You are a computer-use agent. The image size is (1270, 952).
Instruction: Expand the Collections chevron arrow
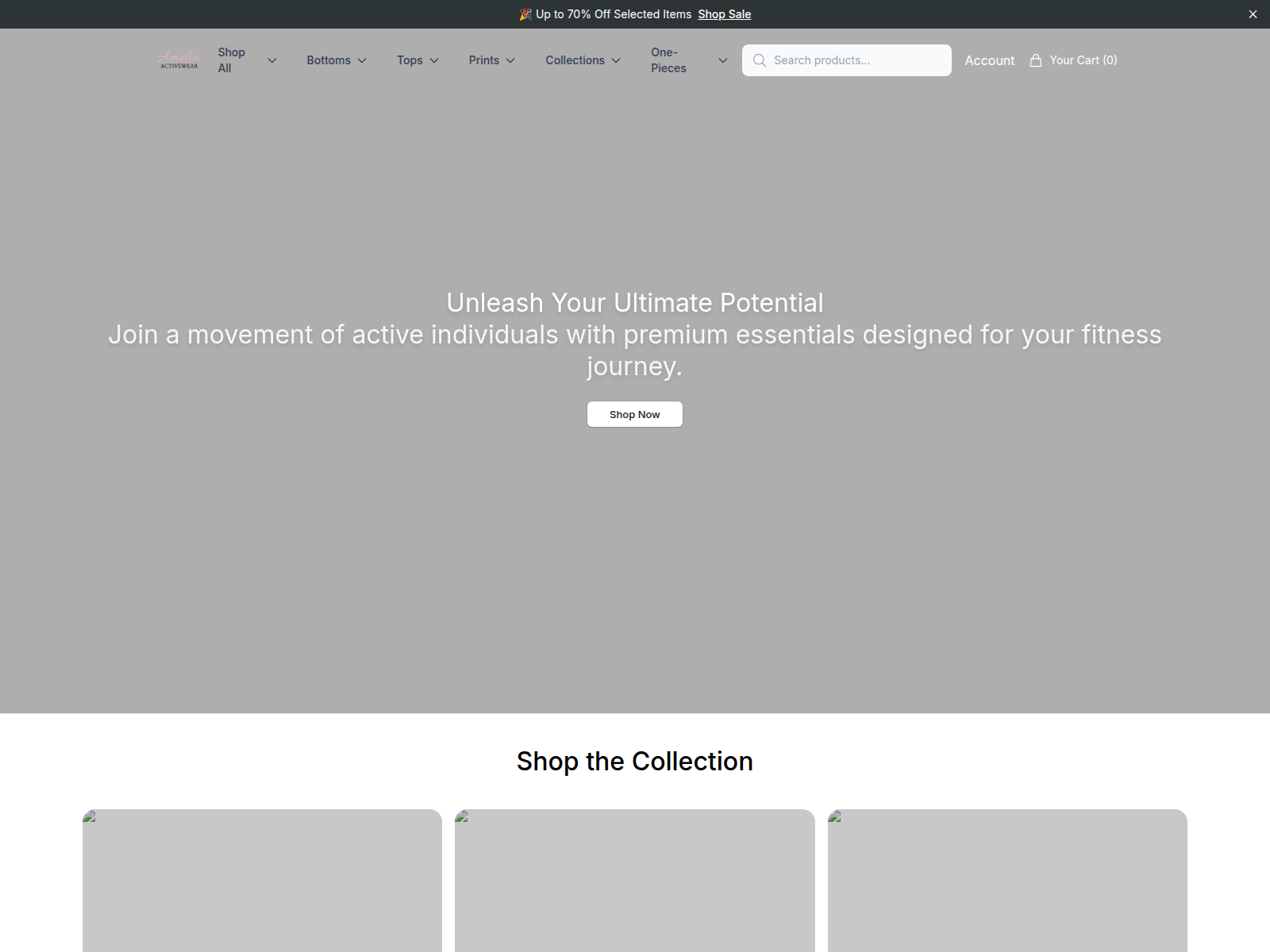tap(616, 60)
